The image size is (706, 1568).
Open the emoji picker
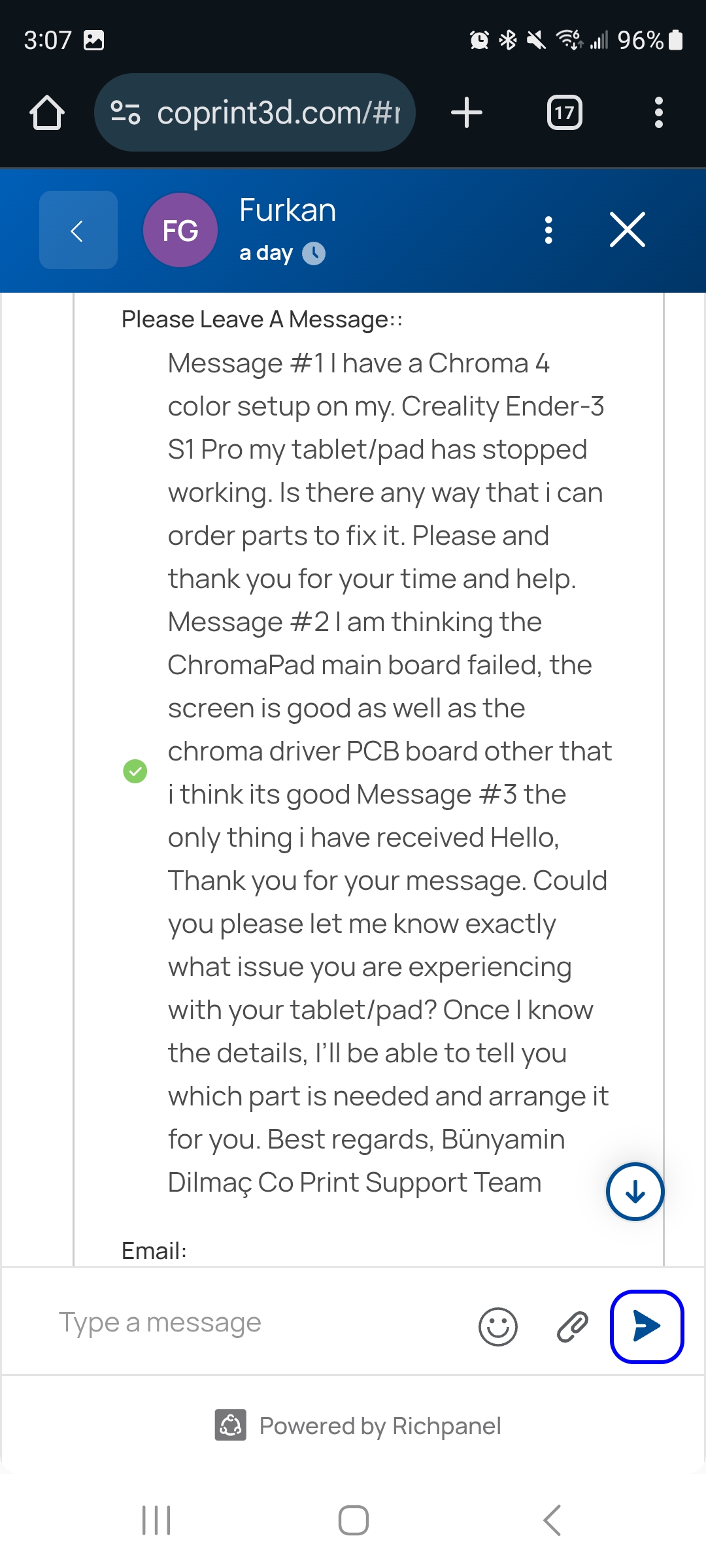click(x=497, y=1326)
